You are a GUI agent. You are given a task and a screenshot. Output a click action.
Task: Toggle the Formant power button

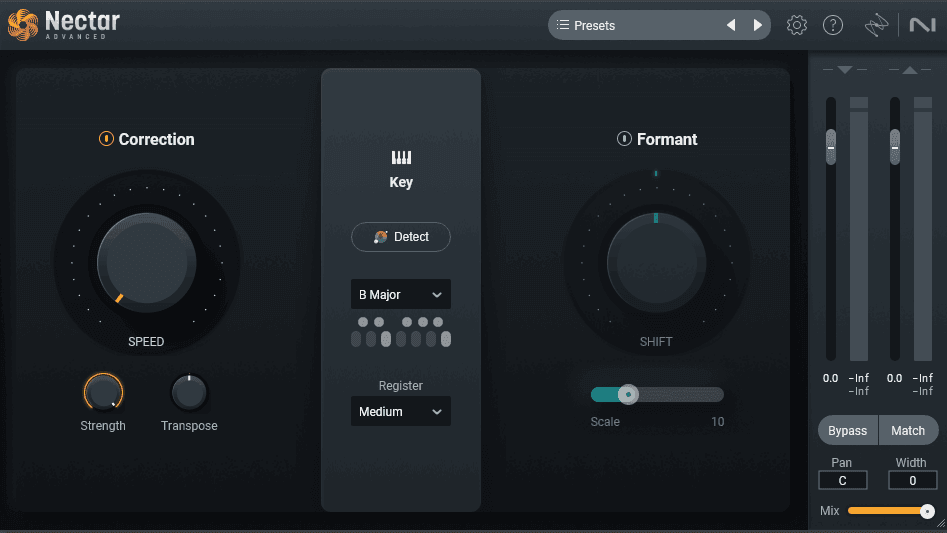[x=624, y=139]
